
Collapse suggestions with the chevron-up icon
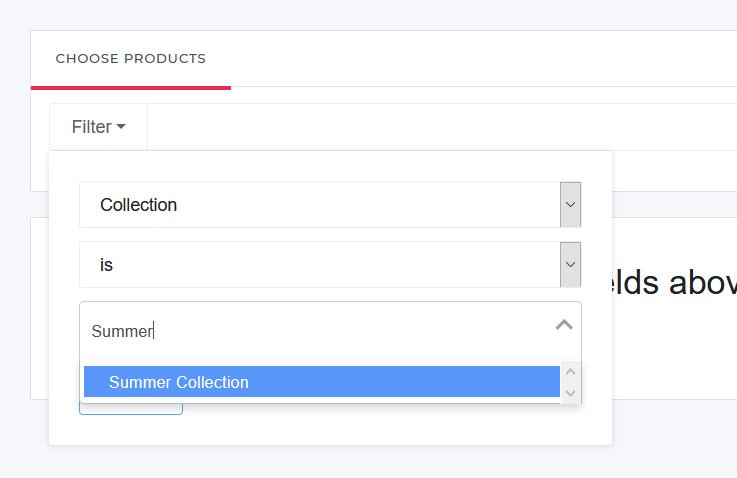[564, 324]
